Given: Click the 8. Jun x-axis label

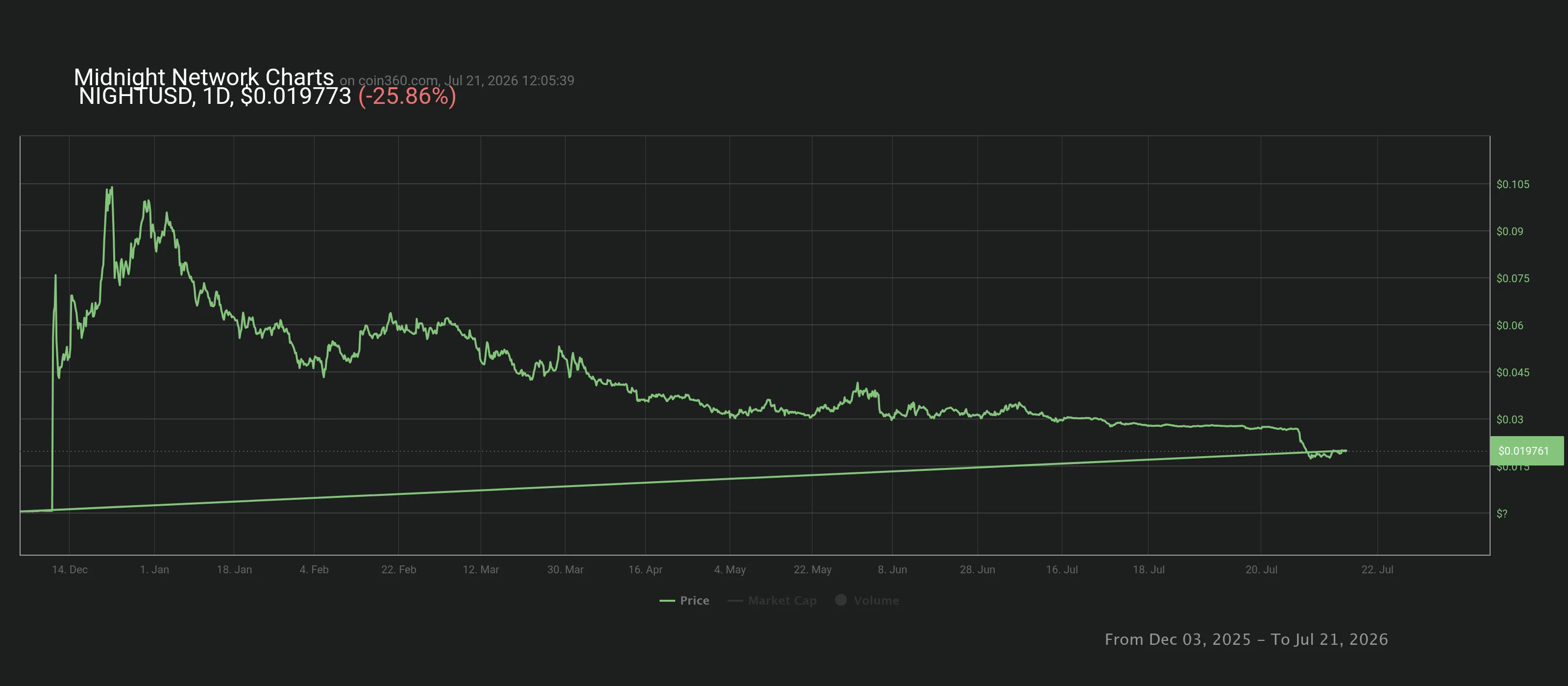Looking at the screenshot, I should (892, 570).
